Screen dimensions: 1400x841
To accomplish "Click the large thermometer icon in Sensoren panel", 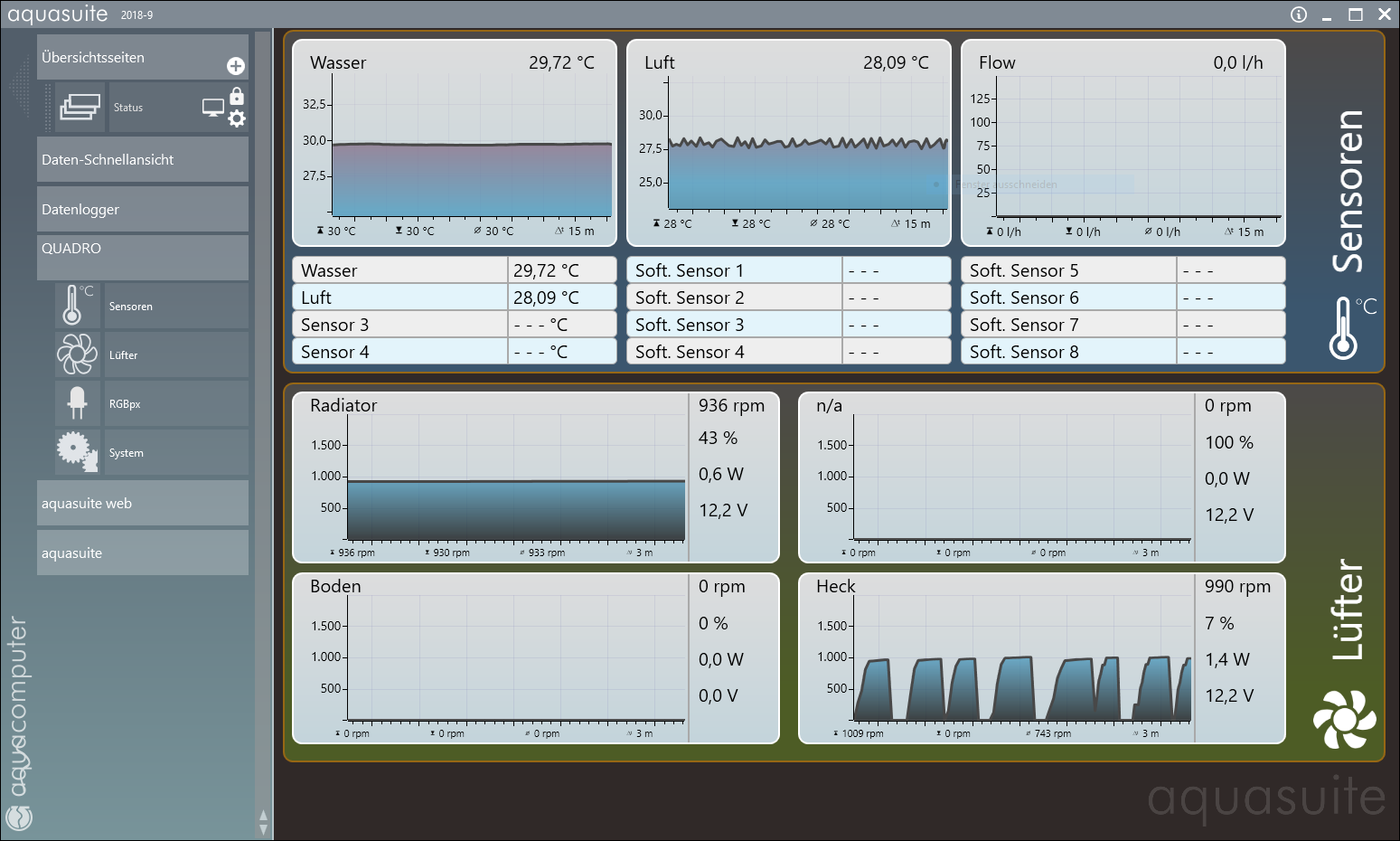I will point(1352,327).
